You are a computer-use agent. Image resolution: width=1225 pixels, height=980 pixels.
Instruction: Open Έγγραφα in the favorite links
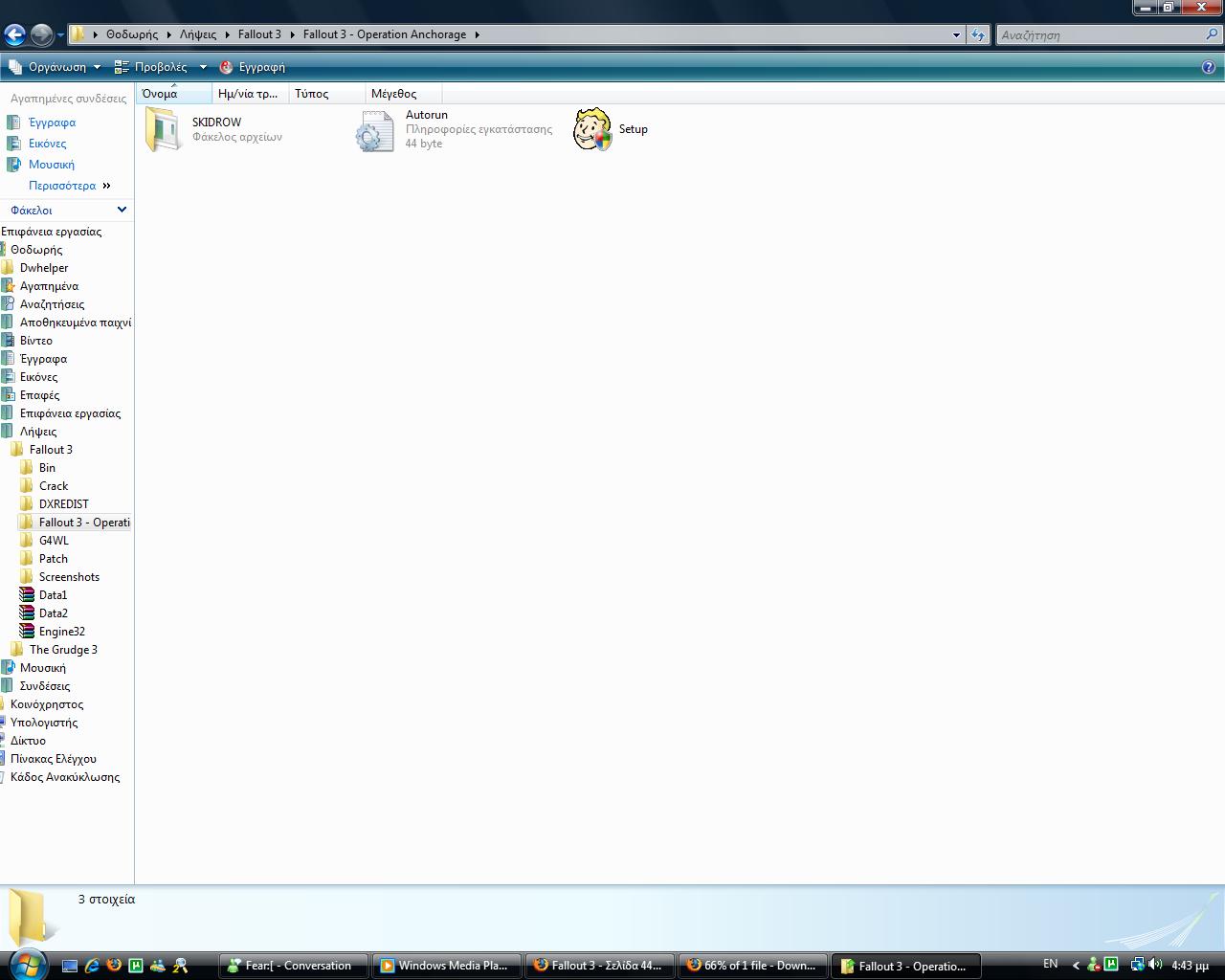(52, 122)
